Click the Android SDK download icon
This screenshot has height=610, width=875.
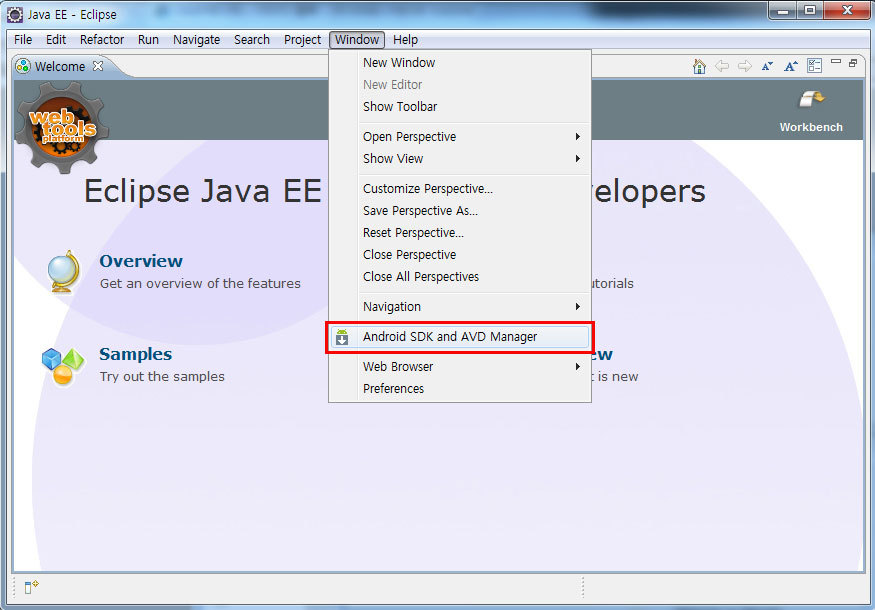click(342, 337)
